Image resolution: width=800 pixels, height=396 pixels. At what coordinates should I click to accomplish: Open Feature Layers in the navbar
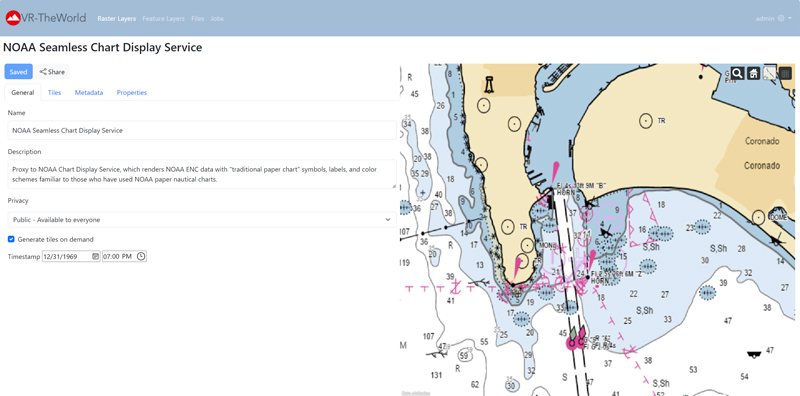pyautogui.click(x=164, y=18)
